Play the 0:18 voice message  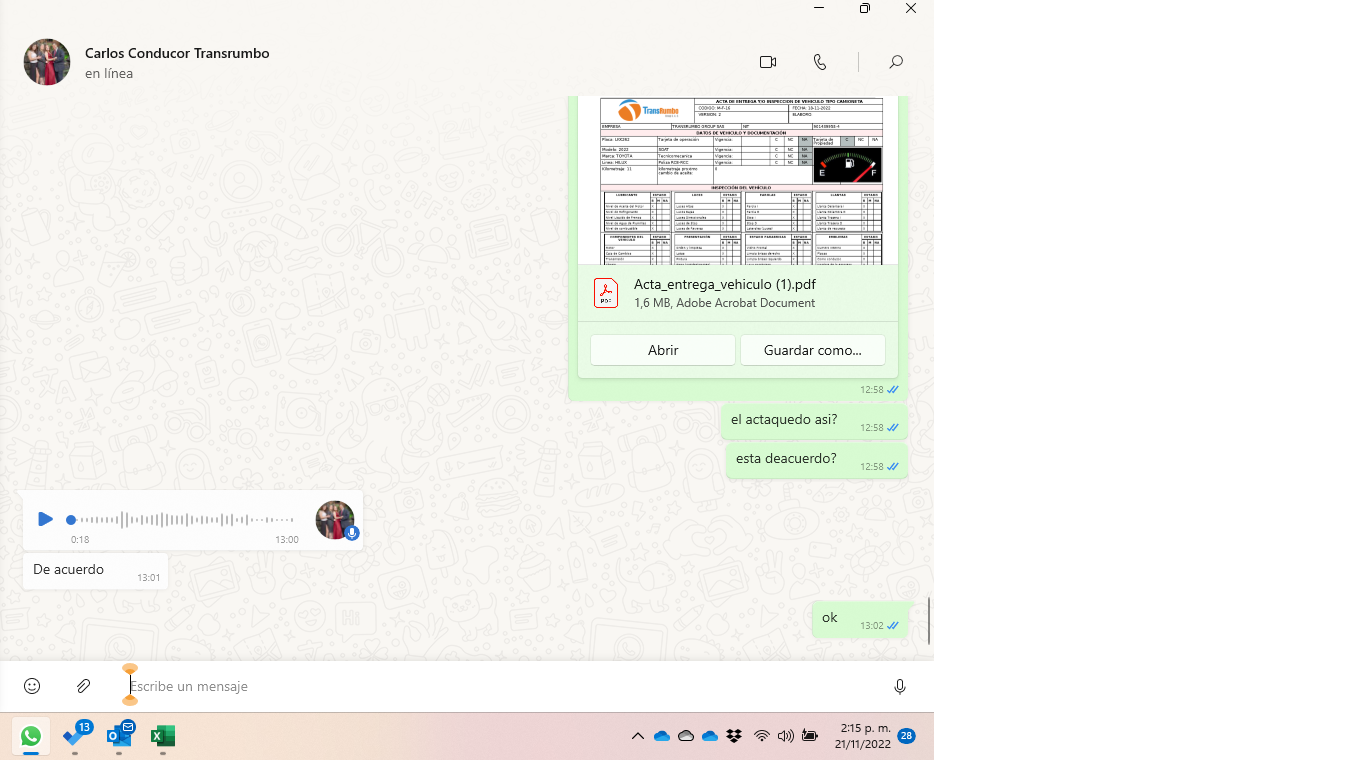point(45,519)
